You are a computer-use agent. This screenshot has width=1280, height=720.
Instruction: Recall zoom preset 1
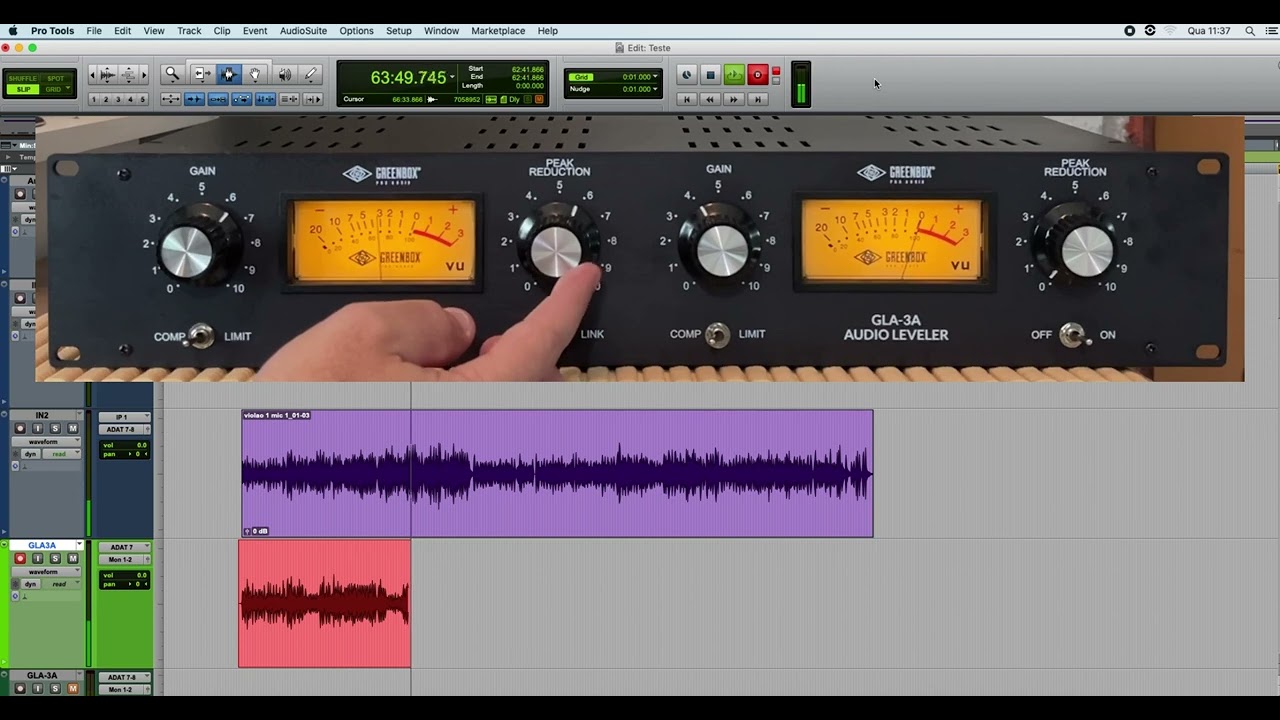94,99
